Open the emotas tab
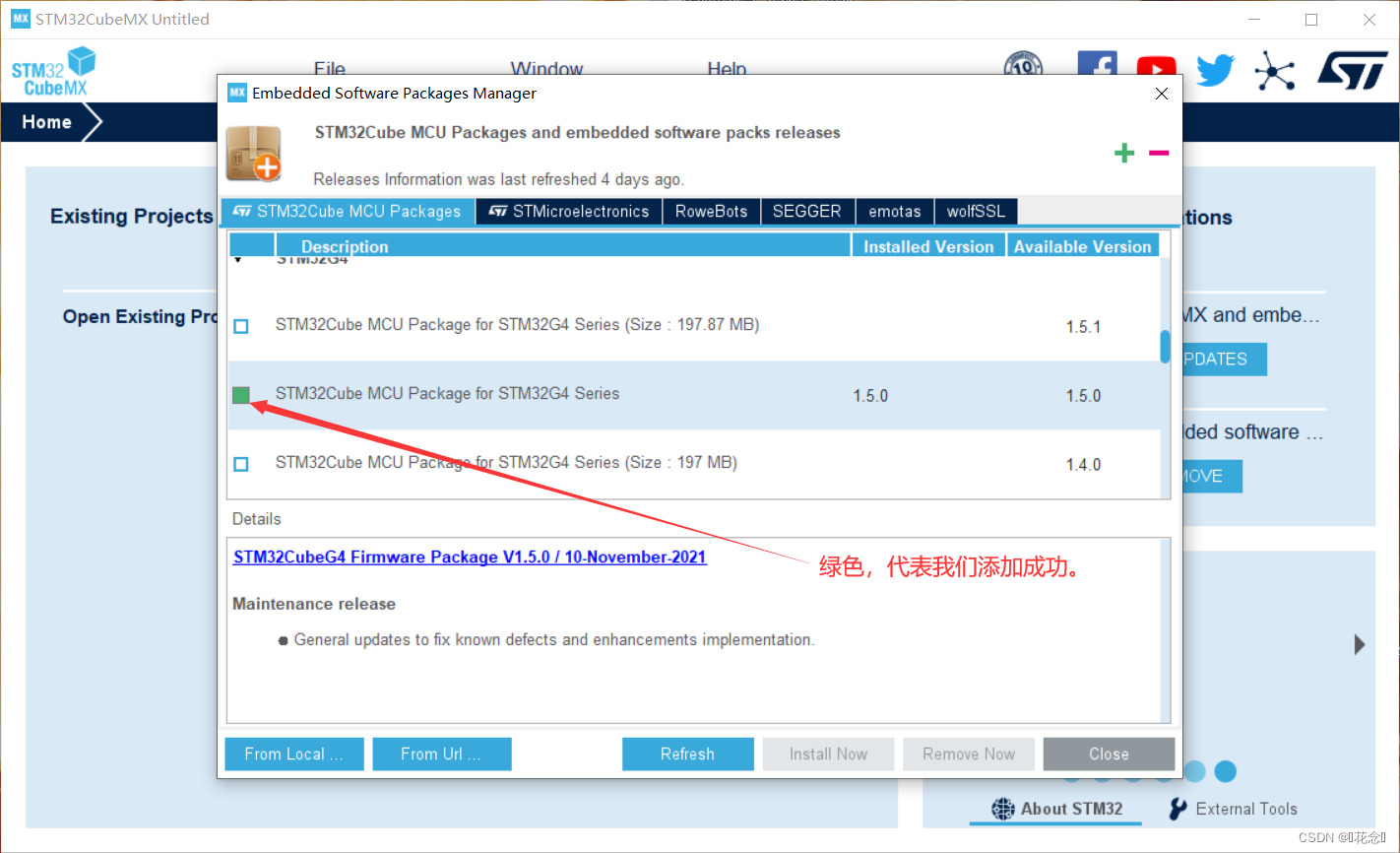The width and height of the screenshot is (1400, 853). click(895, 212)
